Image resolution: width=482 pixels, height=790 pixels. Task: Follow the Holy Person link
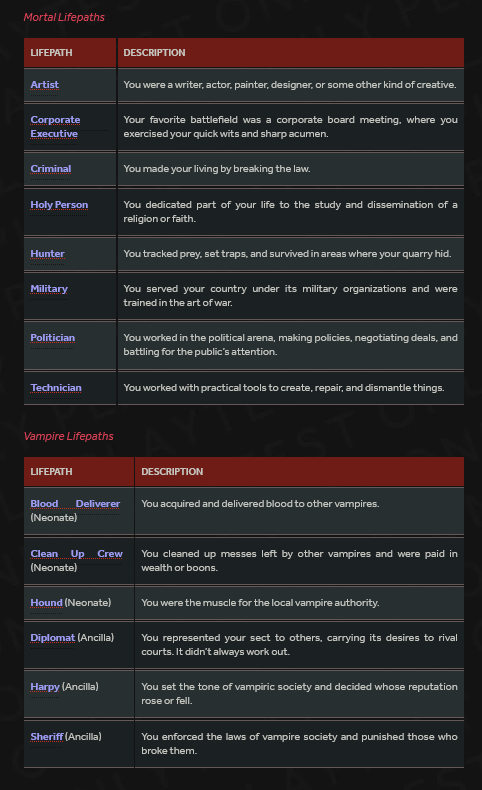(59, 205)
